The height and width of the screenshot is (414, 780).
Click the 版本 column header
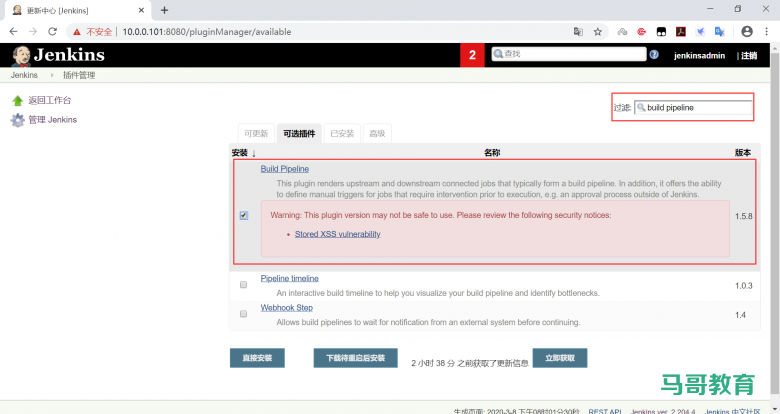[743, 153]
